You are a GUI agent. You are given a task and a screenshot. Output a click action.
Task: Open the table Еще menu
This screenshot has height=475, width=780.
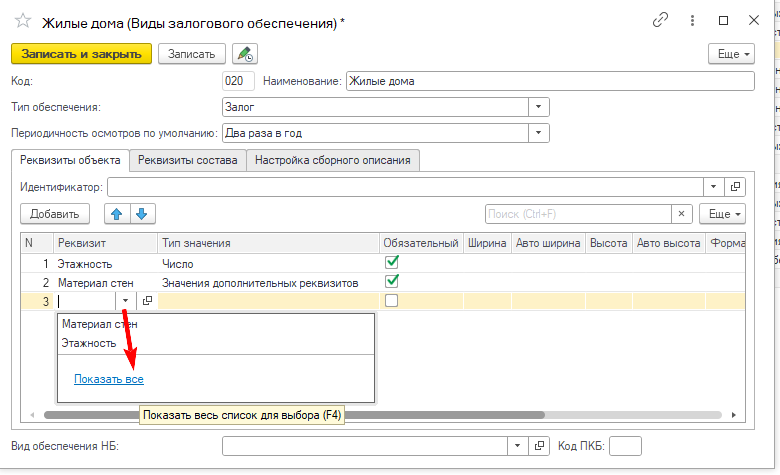[x=722, y=214]
